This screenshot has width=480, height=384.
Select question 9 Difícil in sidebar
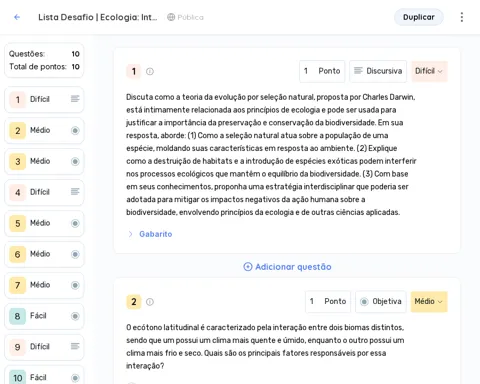(x=44, y=347)
